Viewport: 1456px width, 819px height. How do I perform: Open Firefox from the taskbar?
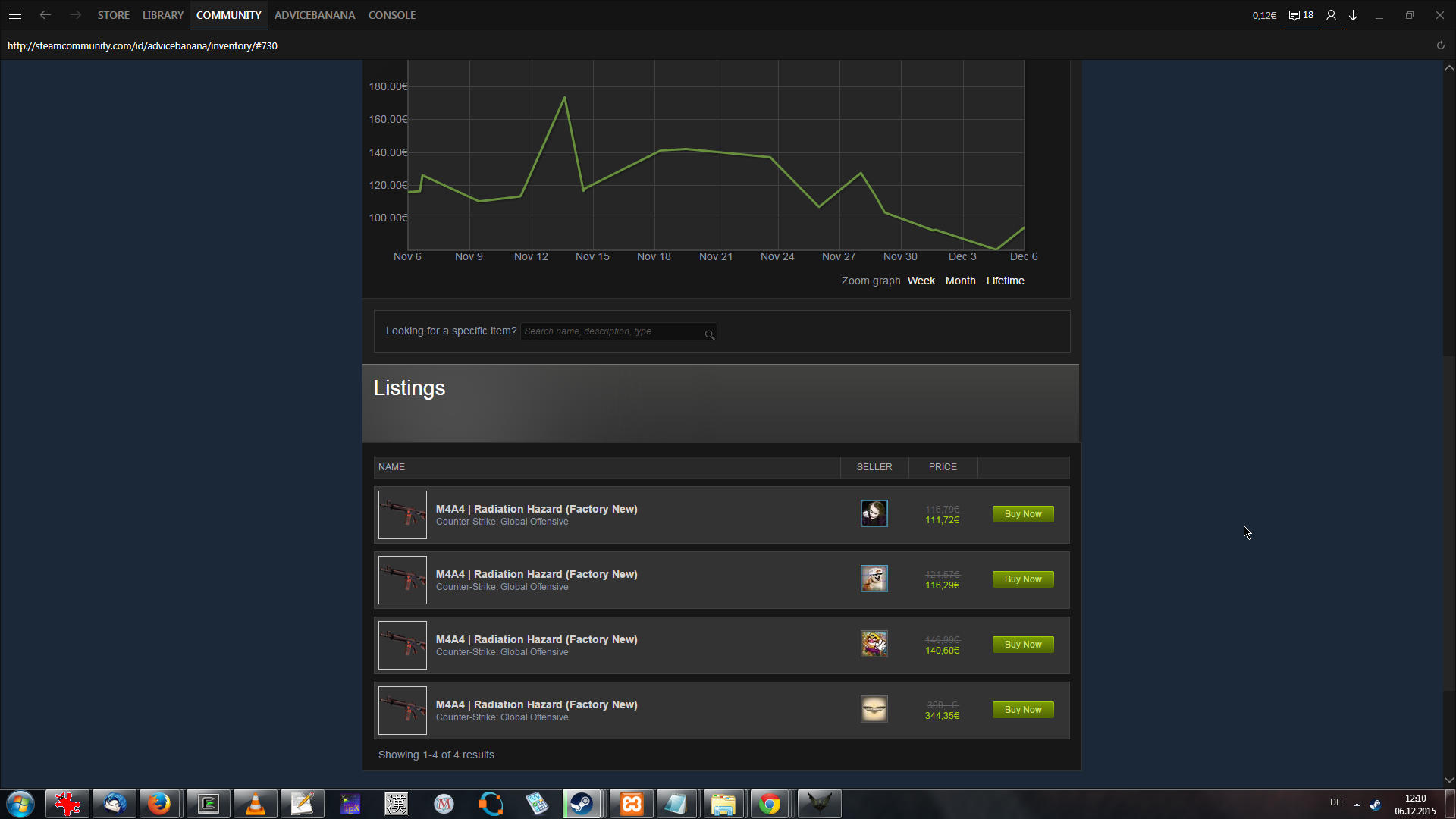[159, 803]
